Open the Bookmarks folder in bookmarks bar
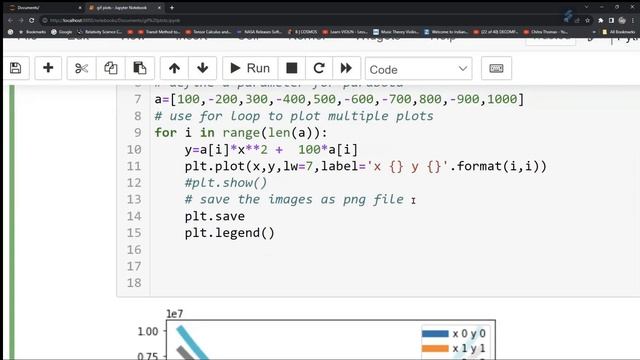This screenshot has width=640, height=360. 32,32
